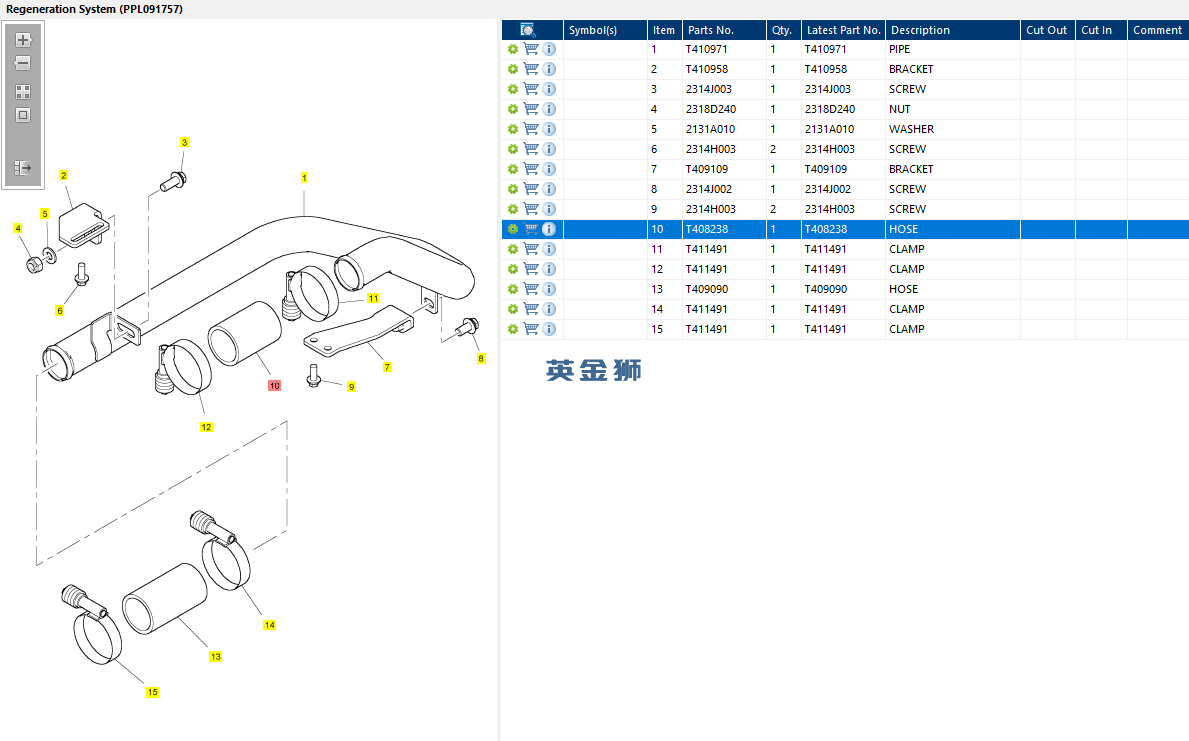Click gear icon for PIPE T410971 row

(x=513, y=49)
